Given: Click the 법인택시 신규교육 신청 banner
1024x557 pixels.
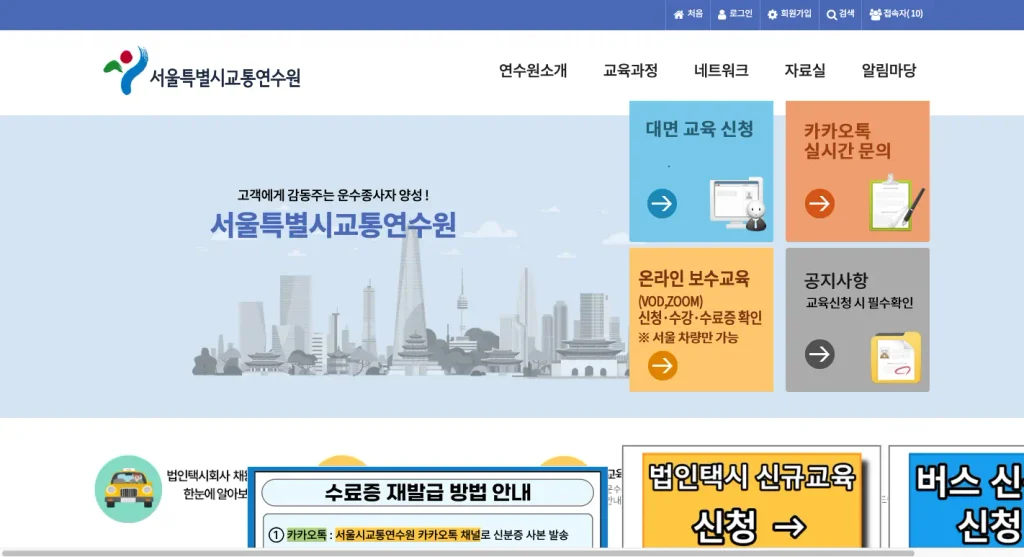Looking at the screenshot, I should click(751, 500).
